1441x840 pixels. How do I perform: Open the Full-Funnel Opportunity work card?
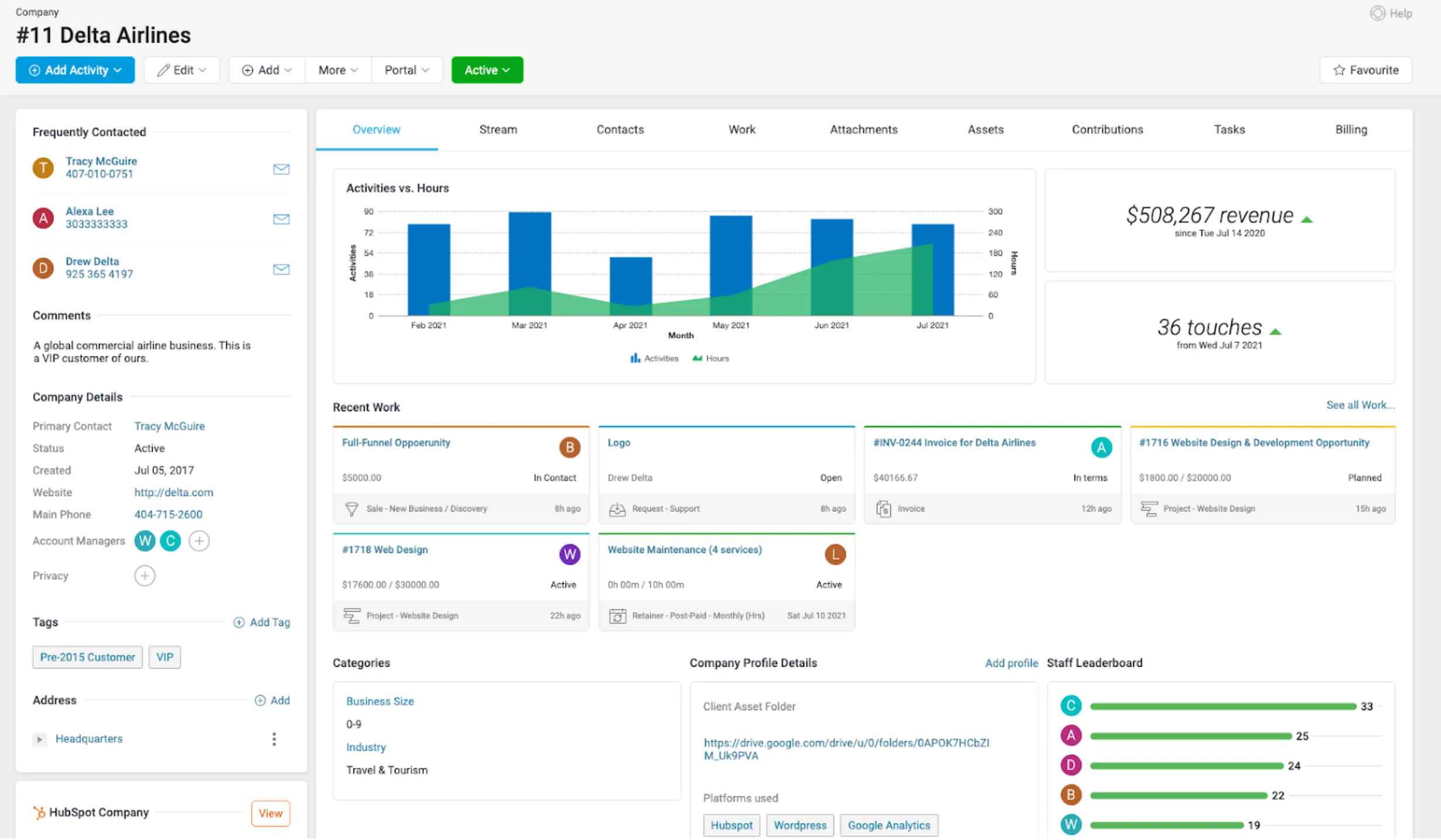[396, 443]
